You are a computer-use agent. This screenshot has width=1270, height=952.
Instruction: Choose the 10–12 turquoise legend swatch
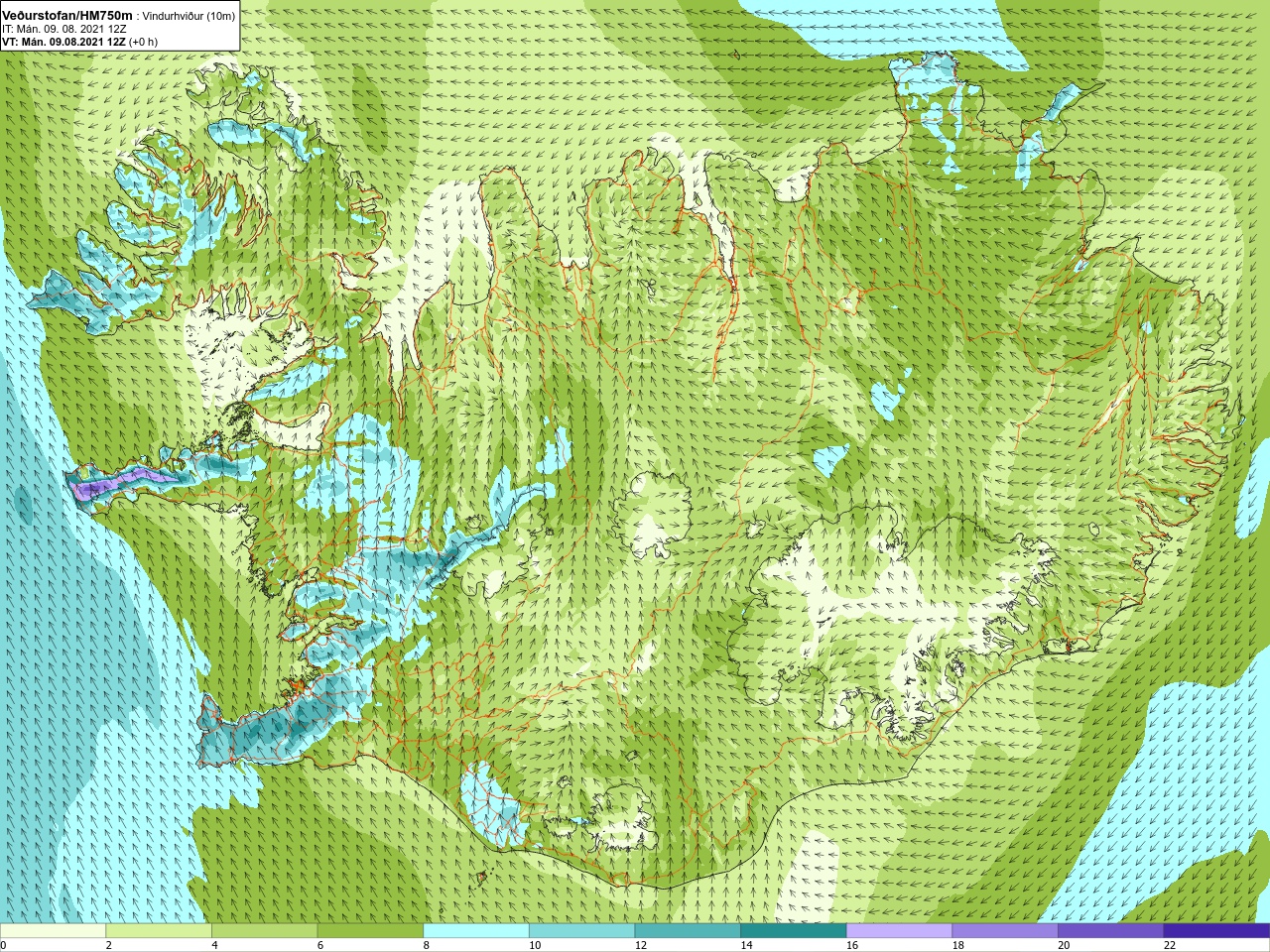pyautogui.click(x=581, y=931)
